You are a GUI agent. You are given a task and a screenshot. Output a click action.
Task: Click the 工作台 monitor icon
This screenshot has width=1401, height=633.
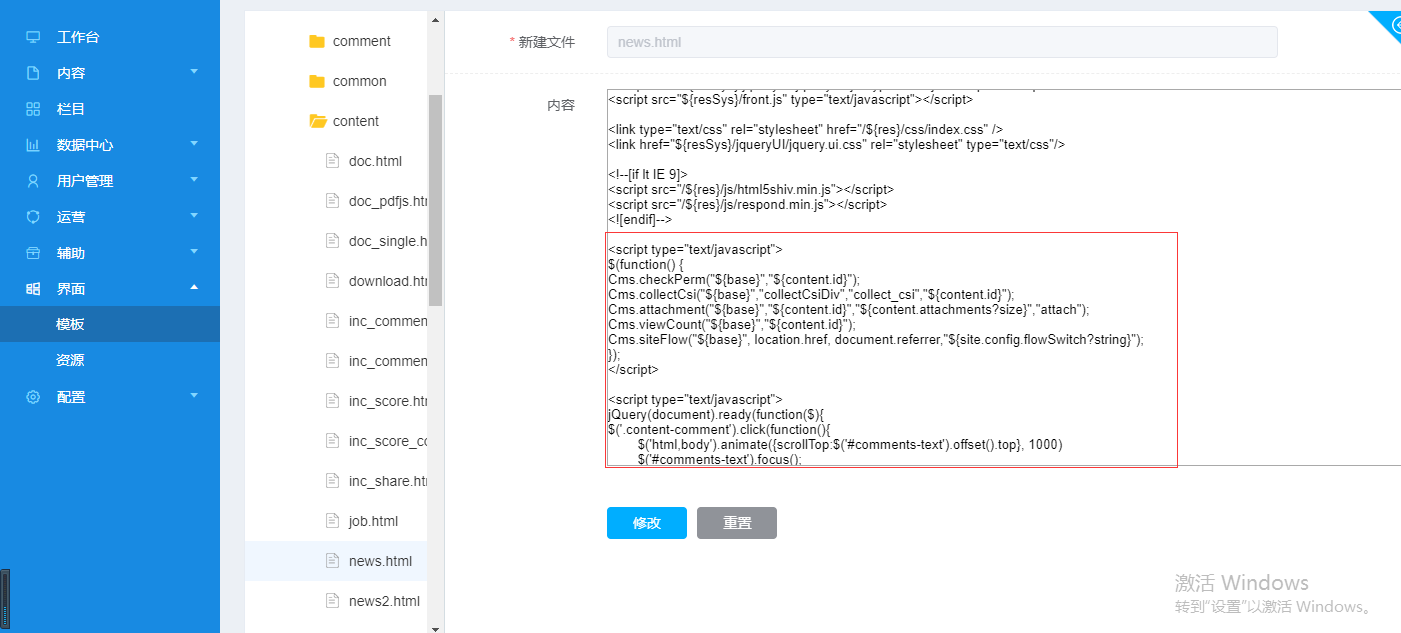click(33, 37)
